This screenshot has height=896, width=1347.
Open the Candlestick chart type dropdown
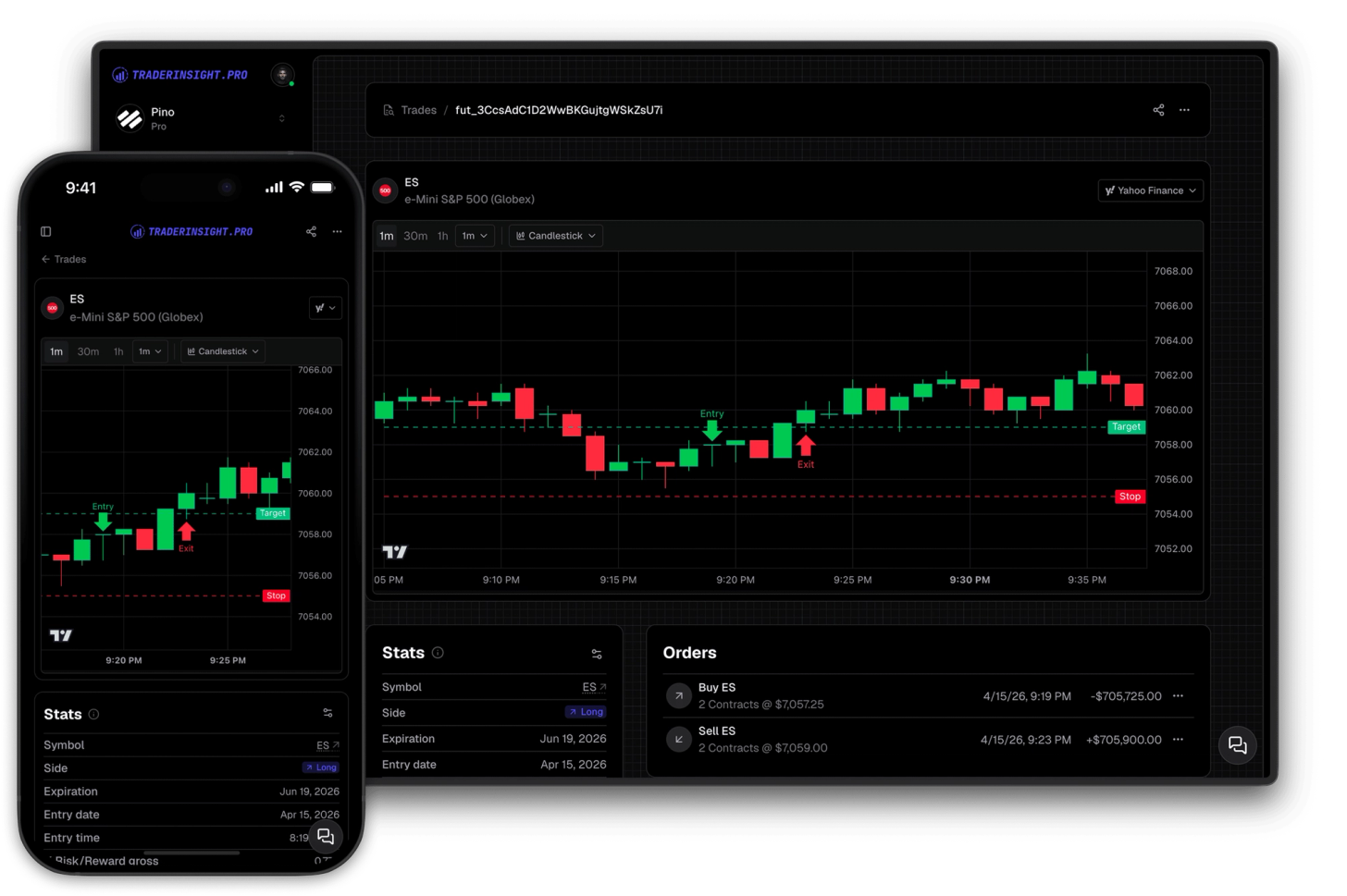pyautogui.click(x=555, y=236)
